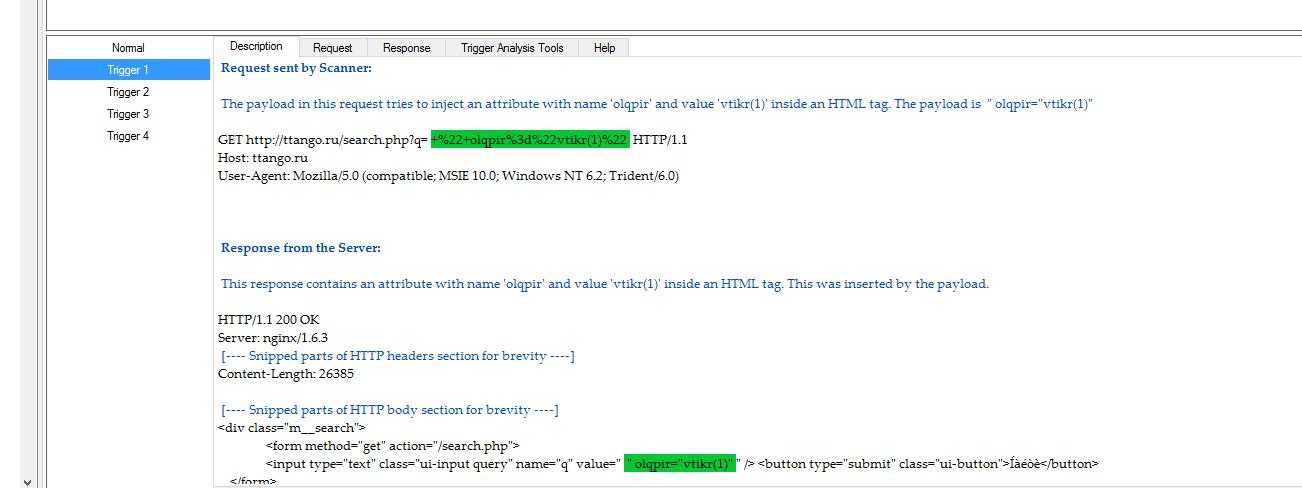Click the 'Content-Length: 26385' line
The height and width of the screenshot is (488, 1302).
point(286,374)
